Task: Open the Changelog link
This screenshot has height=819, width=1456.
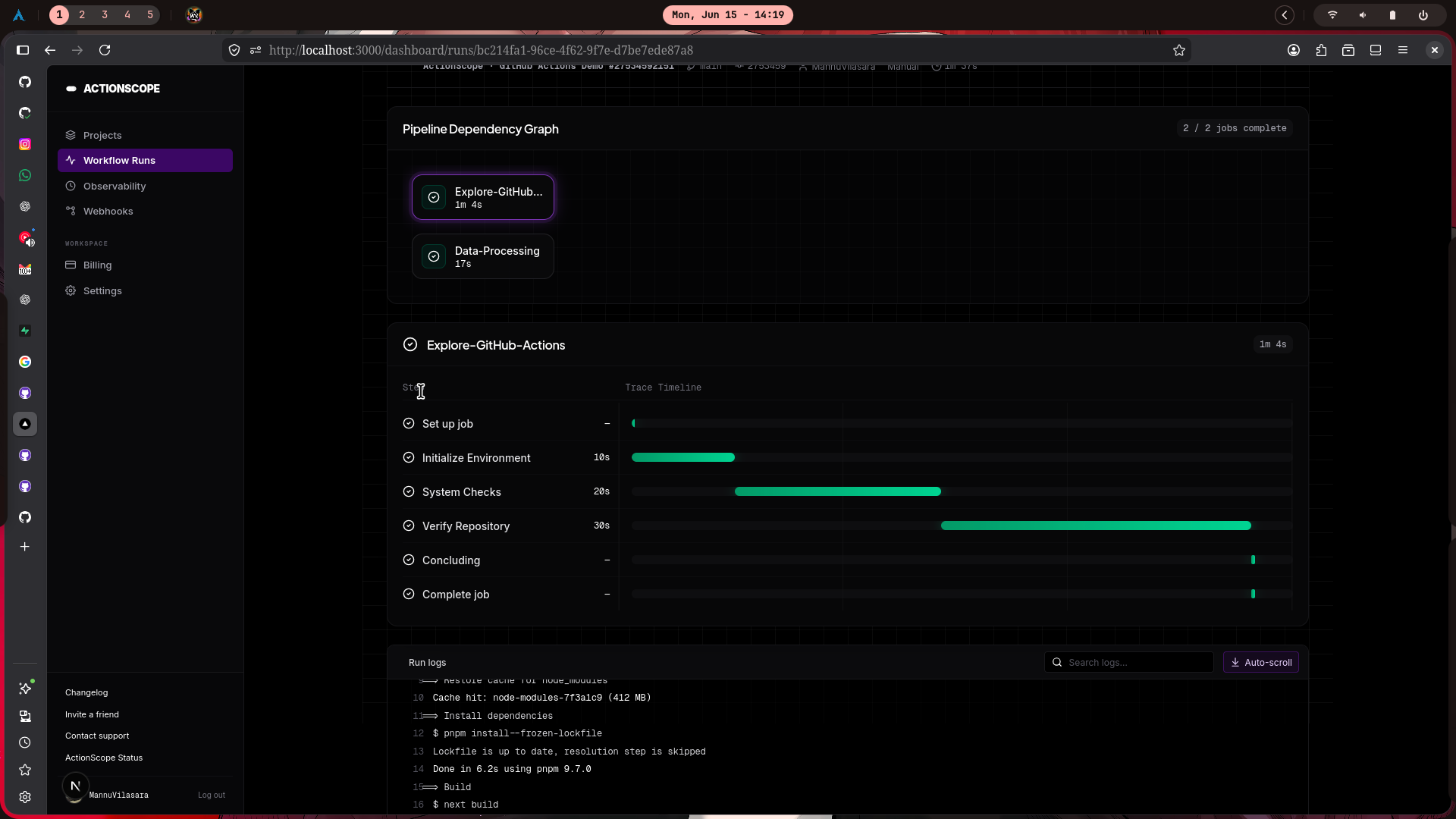Action: click(x=86, y=692)
